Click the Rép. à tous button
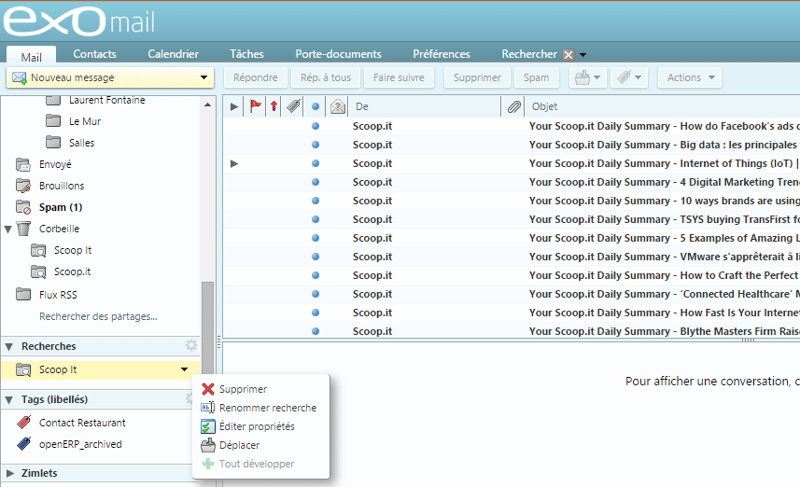Screen dimensions: 800x487 click(326, 78)
